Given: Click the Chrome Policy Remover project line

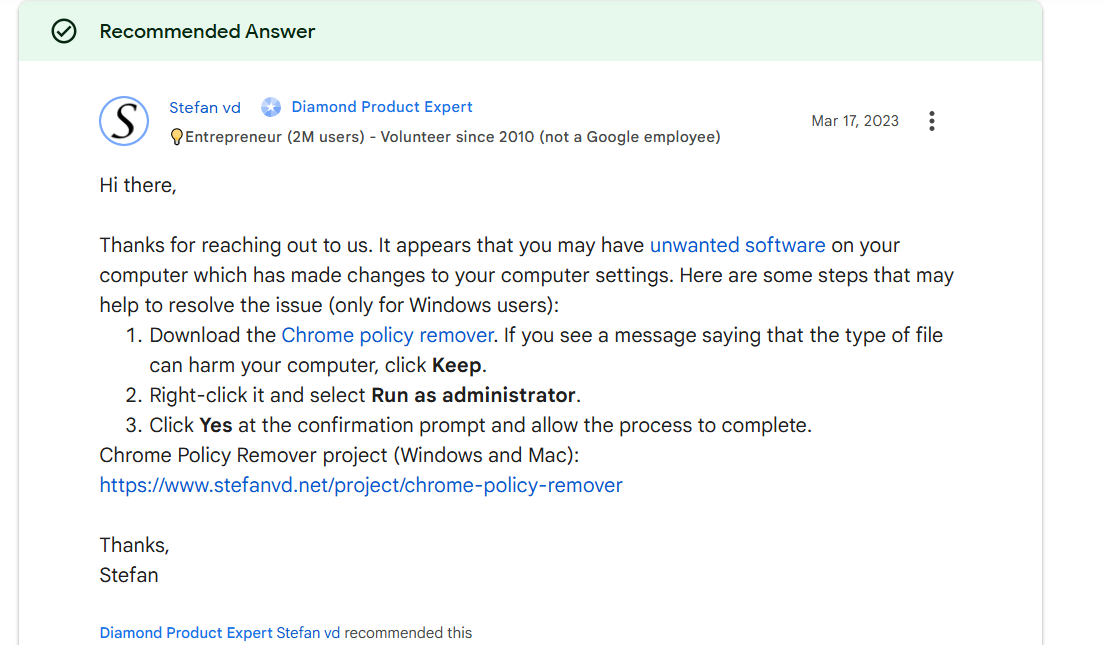Looking at the screenshot, I should coord(339,456).
